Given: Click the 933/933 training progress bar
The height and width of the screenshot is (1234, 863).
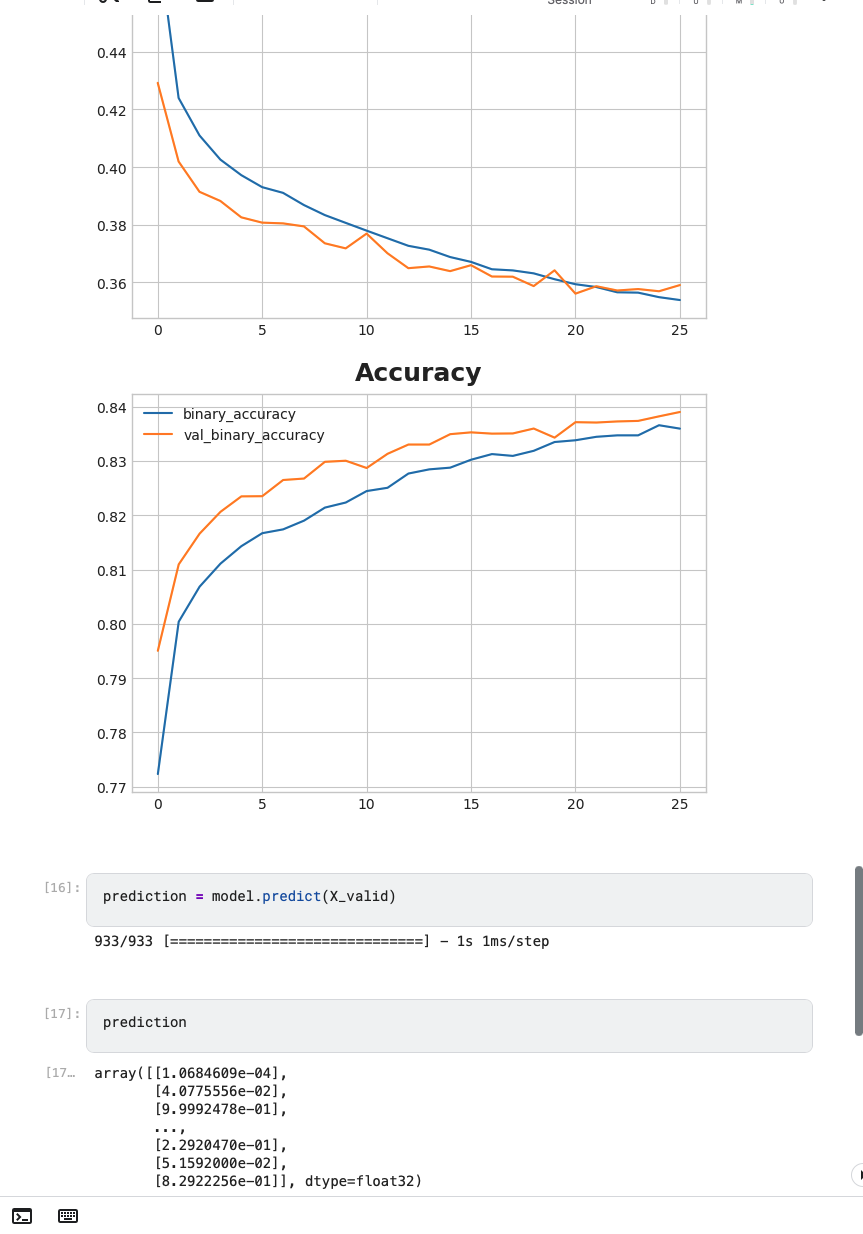Looking at the screenshot, I should click(x=320, y=941).
